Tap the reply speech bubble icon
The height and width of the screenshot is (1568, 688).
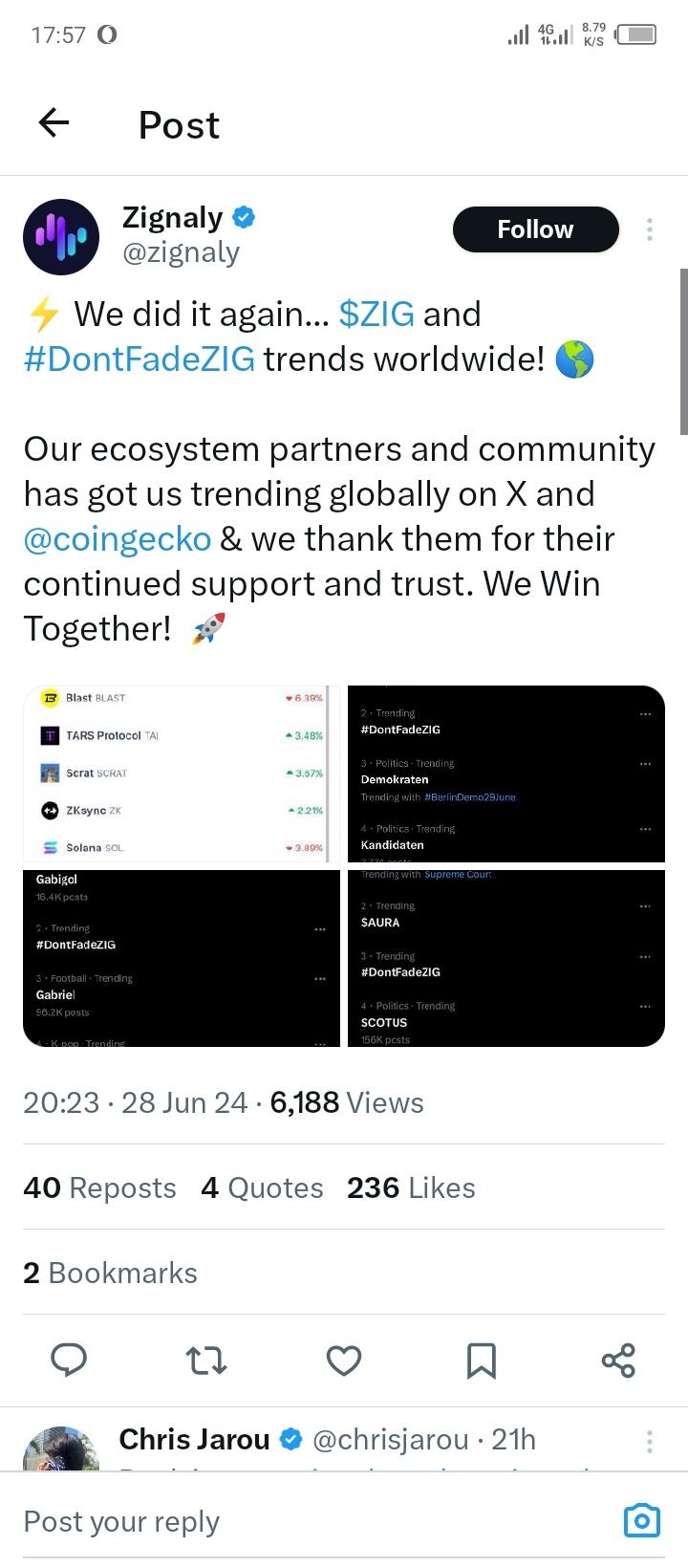pyautogui.click(x=68, y=1360)
